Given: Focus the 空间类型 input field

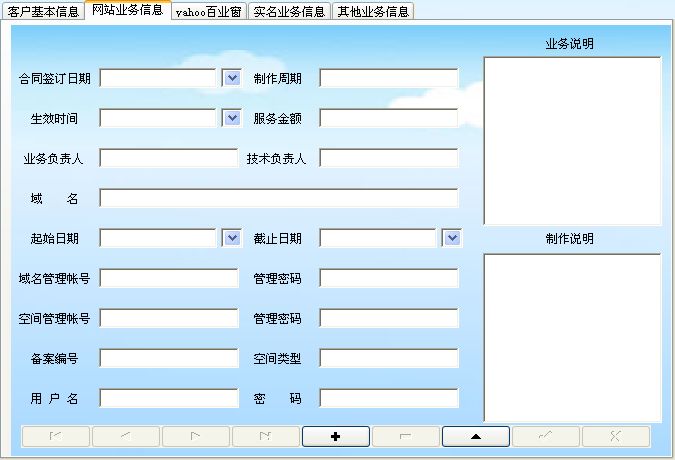Looking at the screenshot, I should point(389,358).
